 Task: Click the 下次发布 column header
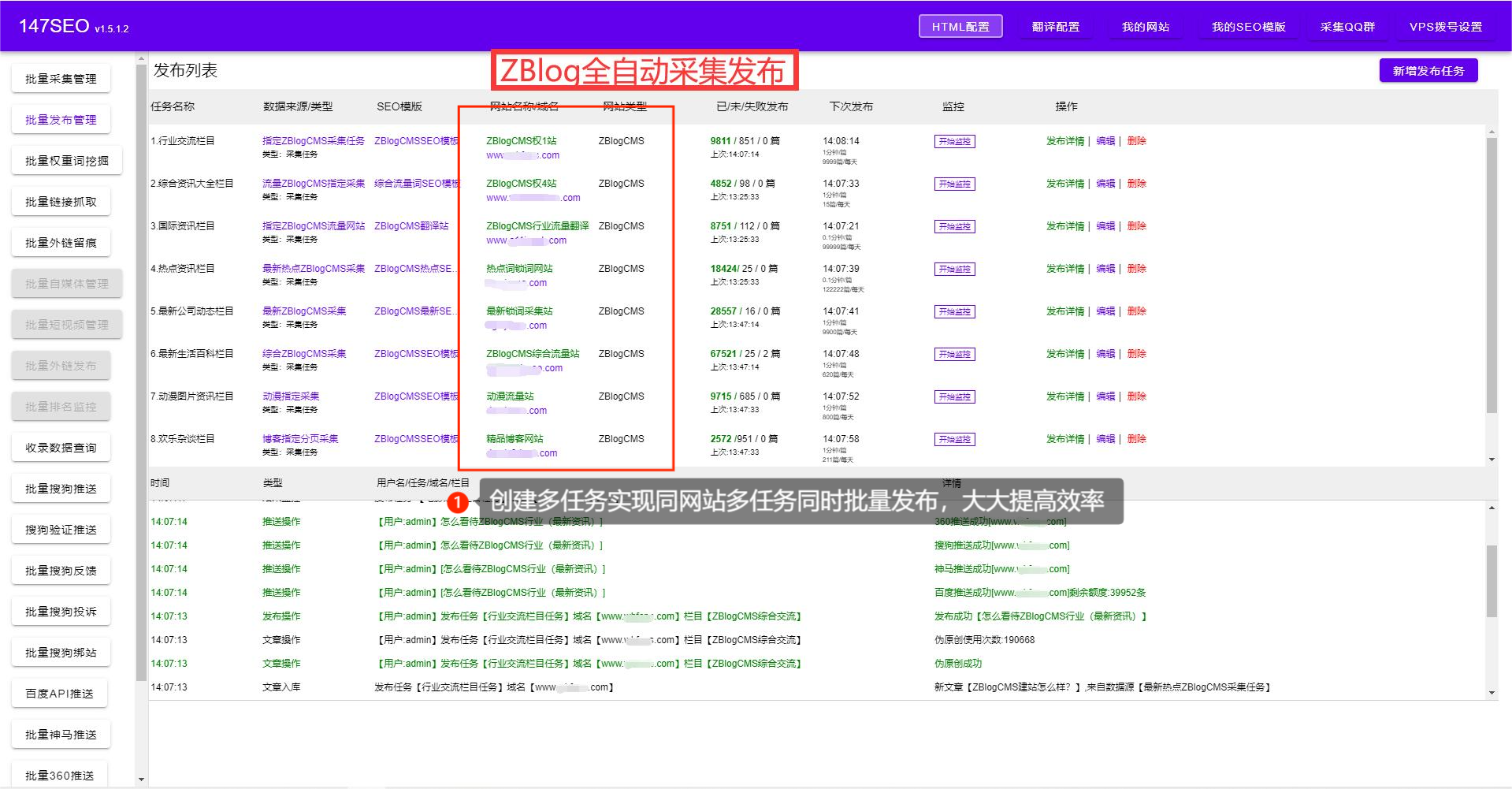(851, 106)
